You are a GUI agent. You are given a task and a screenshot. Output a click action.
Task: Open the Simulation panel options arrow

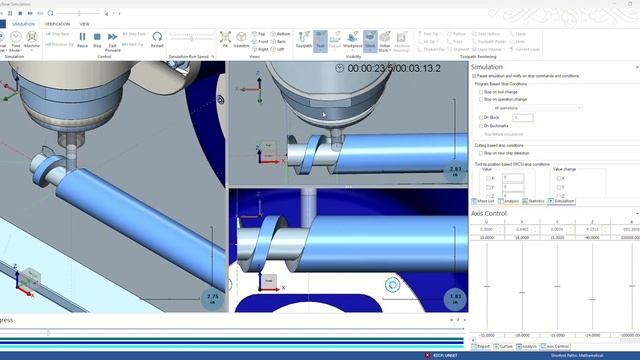point(637,67)
